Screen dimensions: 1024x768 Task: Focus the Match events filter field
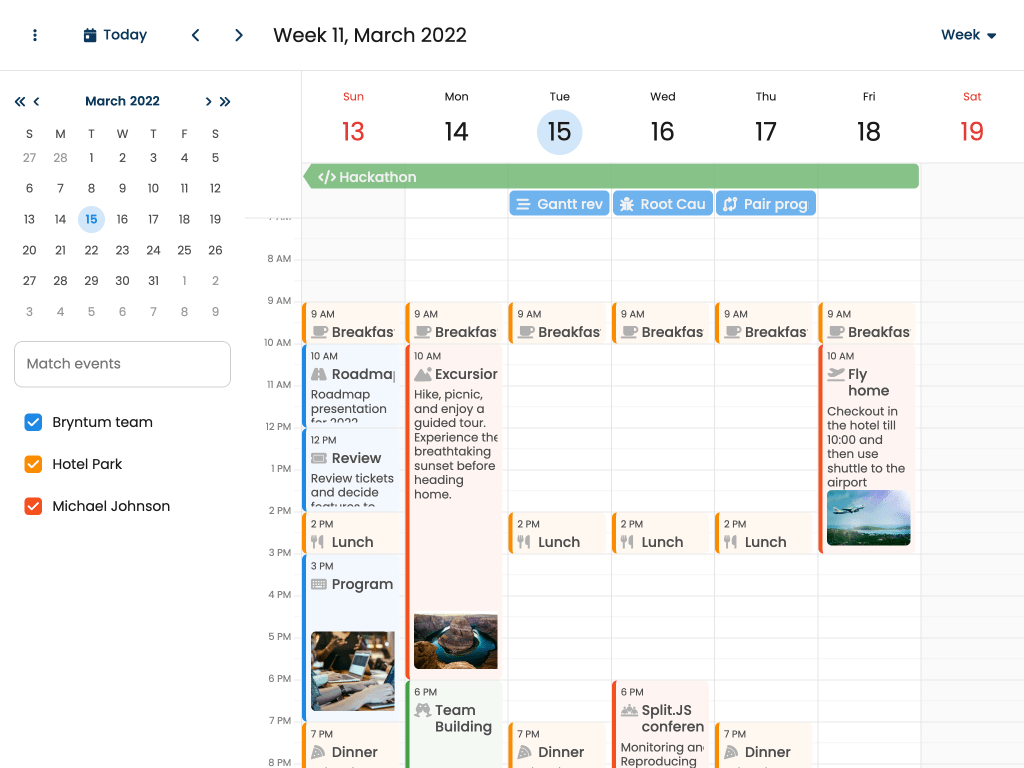122,364
